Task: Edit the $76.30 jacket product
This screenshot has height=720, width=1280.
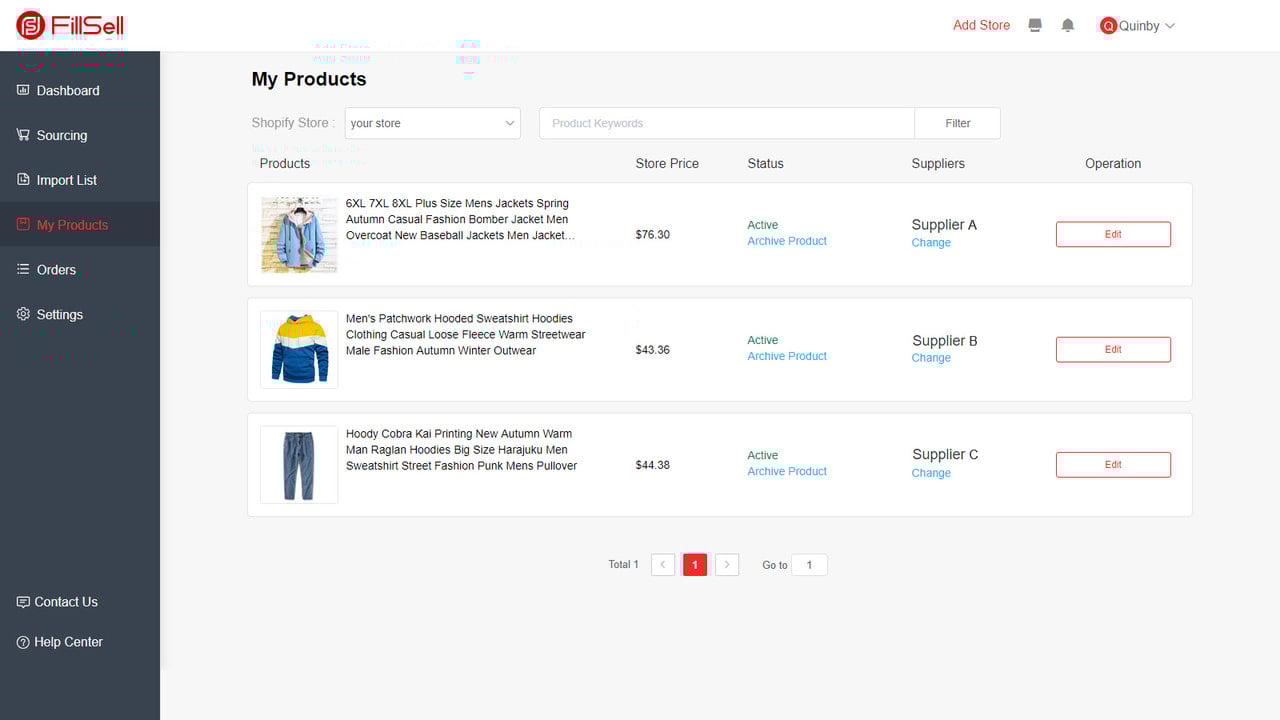Action: (1113, 234)
